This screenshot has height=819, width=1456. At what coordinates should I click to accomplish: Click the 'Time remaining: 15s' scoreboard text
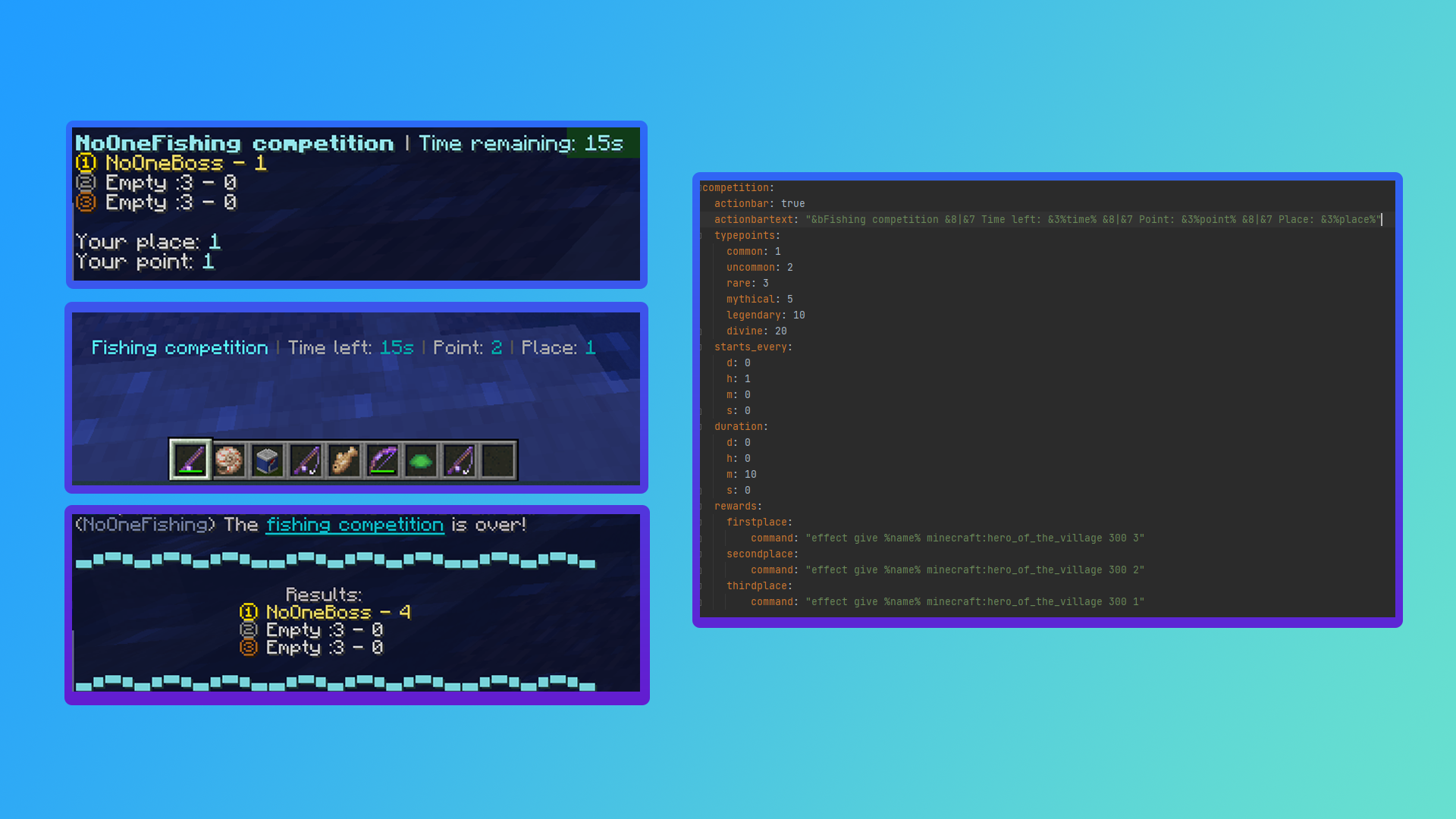520,143
